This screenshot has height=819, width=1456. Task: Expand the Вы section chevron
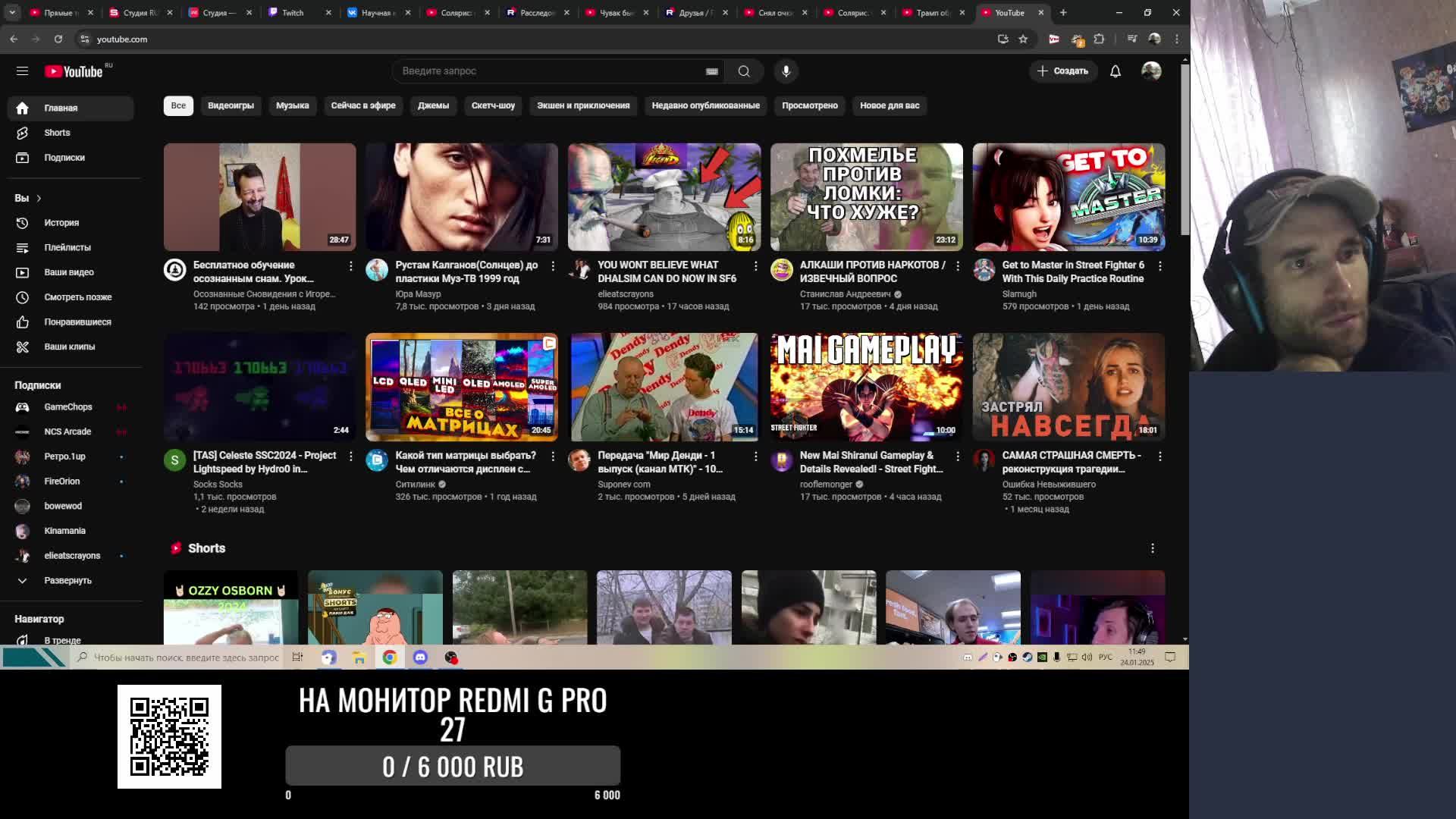[39, 198]
